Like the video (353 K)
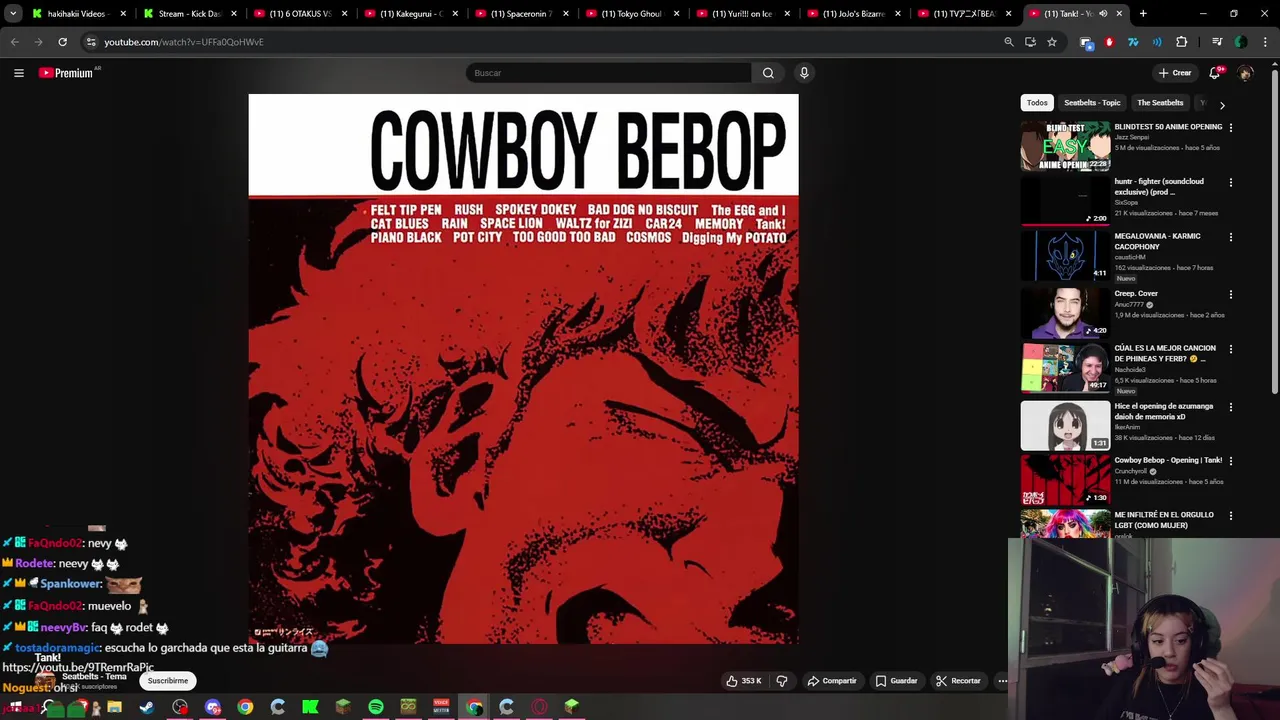This screenshot has width=1280, height=720. click(x=744, y=681)
